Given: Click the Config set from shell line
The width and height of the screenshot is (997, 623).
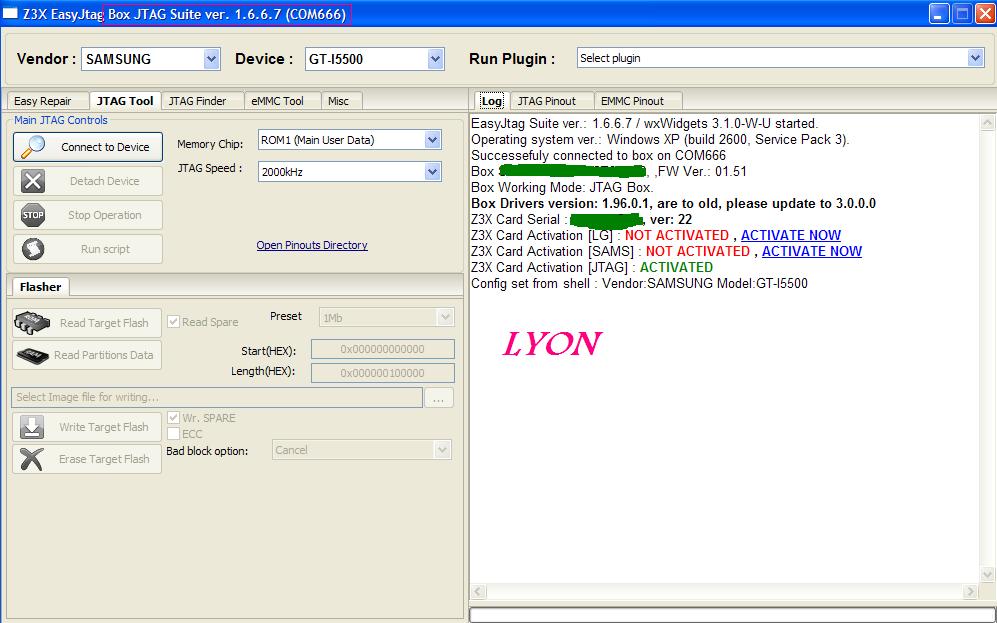Looking at the screenshot, I should 640,284.
